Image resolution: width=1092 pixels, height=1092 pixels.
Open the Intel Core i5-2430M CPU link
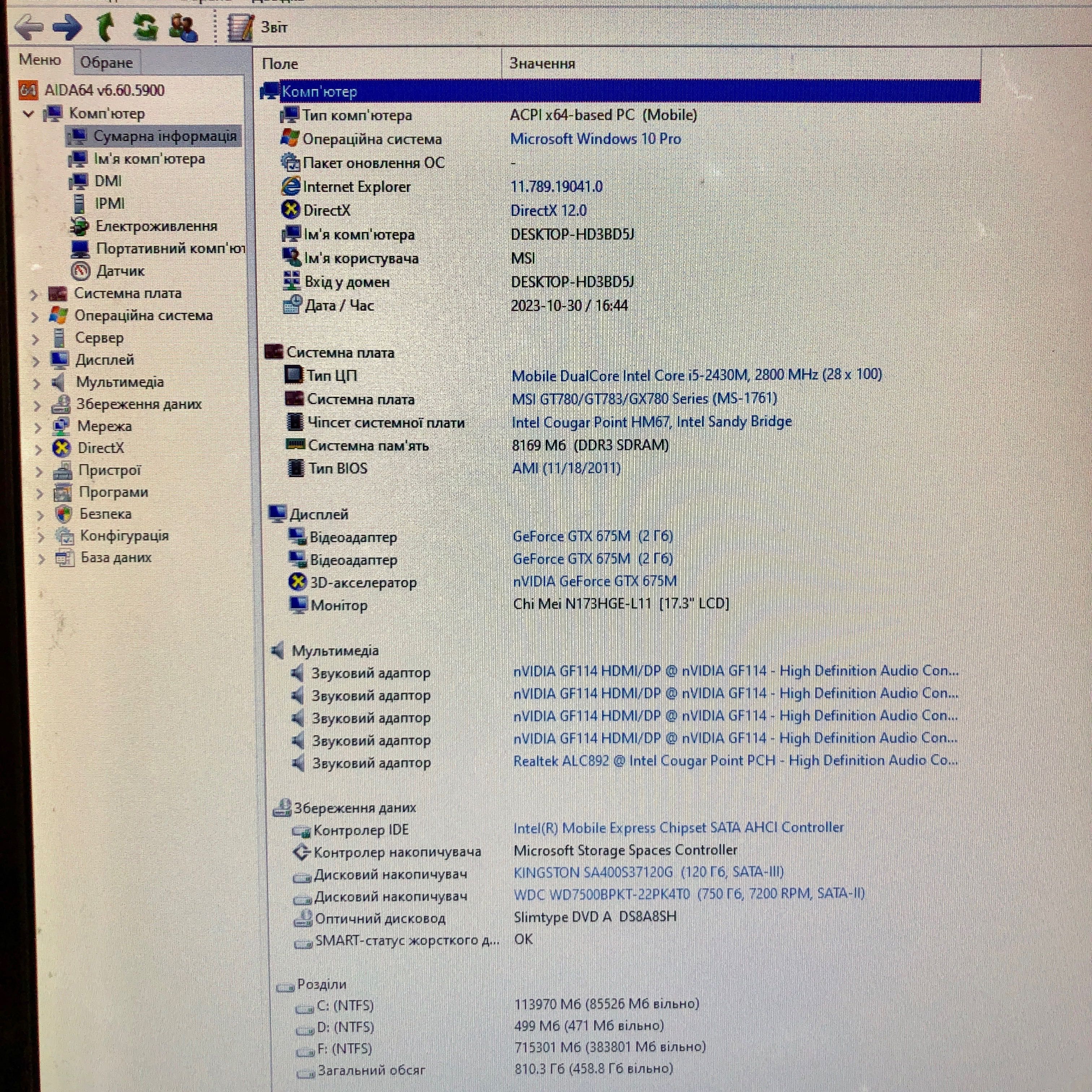pos(697,375)
